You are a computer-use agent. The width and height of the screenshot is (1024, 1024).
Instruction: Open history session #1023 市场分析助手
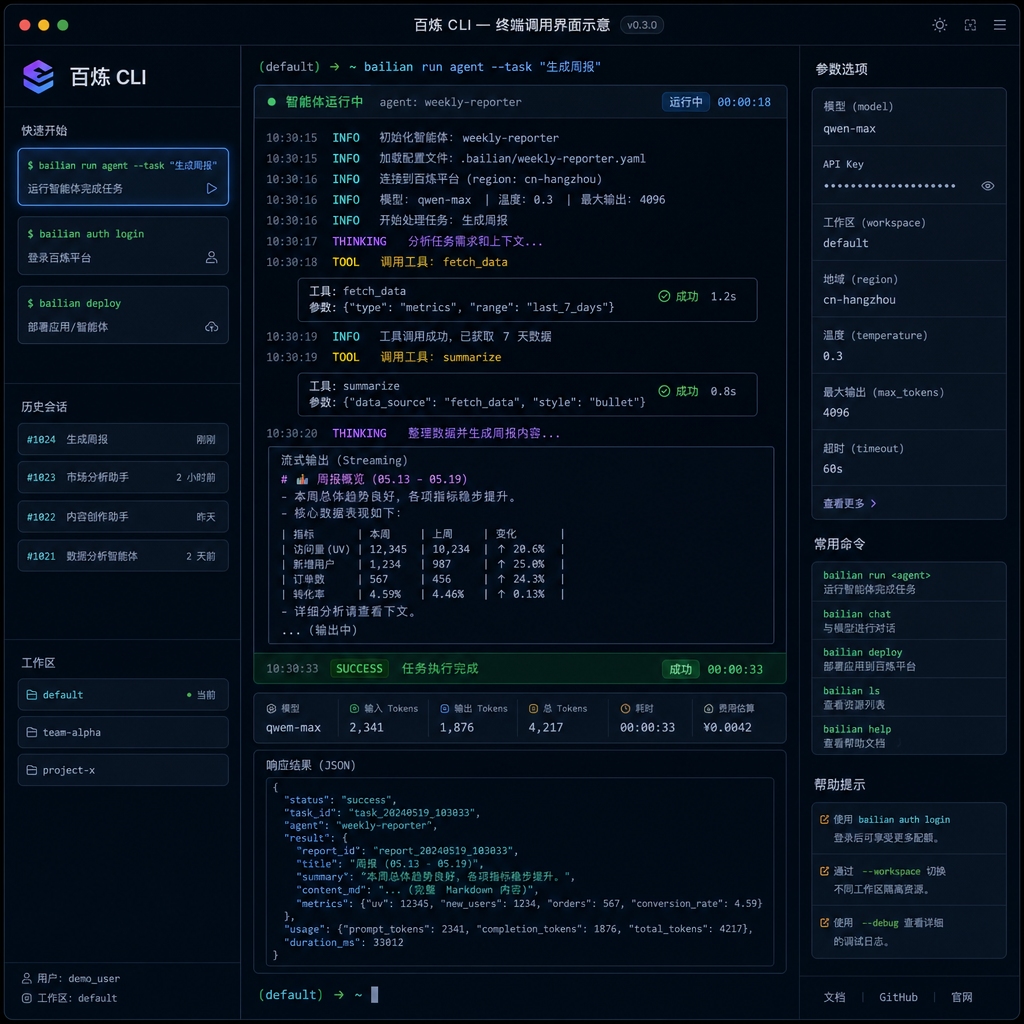pos(123,477)
